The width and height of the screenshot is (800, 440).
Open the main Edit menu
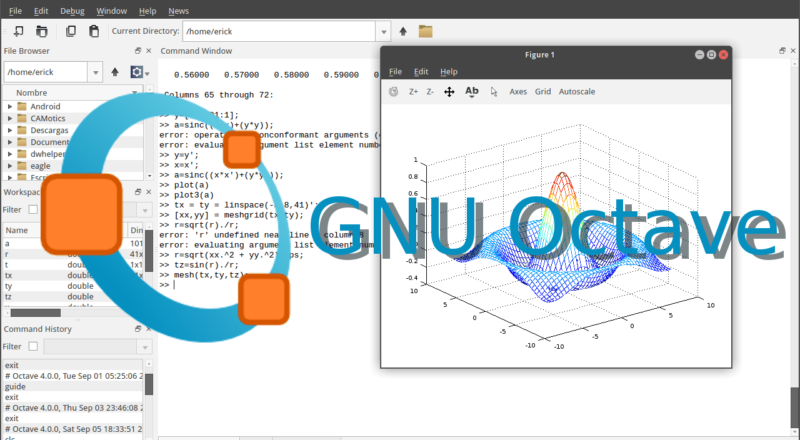click(x=41, y=11)
